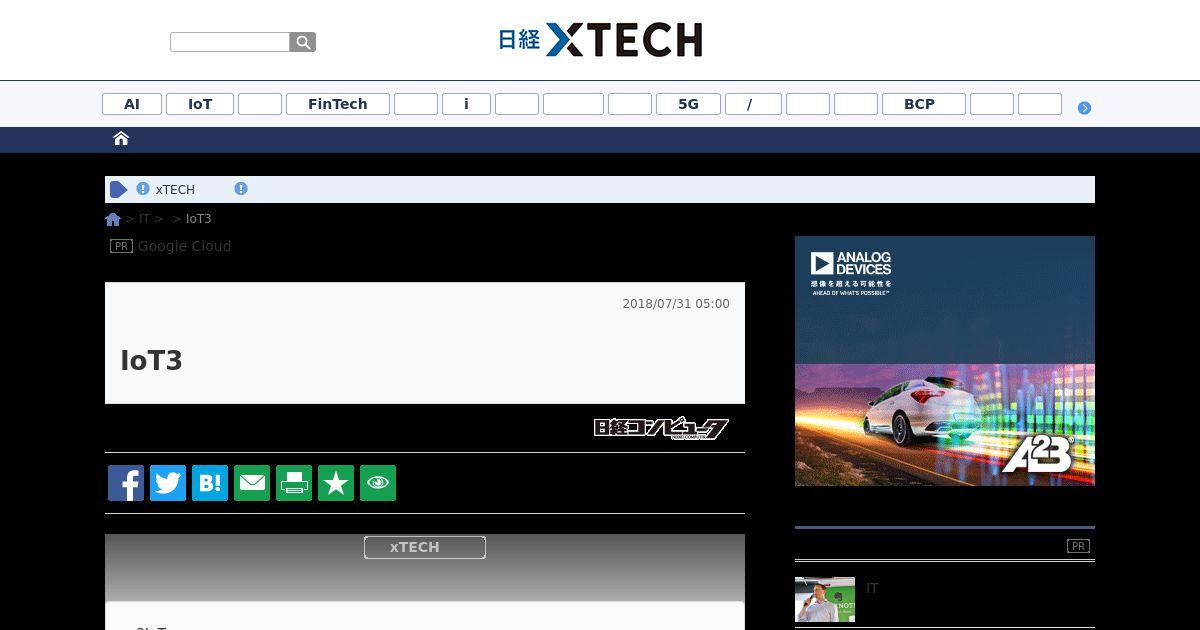Screen dimensions: 1200x630
Task: Select the FinTech topic tab
Action: (338, 104)
